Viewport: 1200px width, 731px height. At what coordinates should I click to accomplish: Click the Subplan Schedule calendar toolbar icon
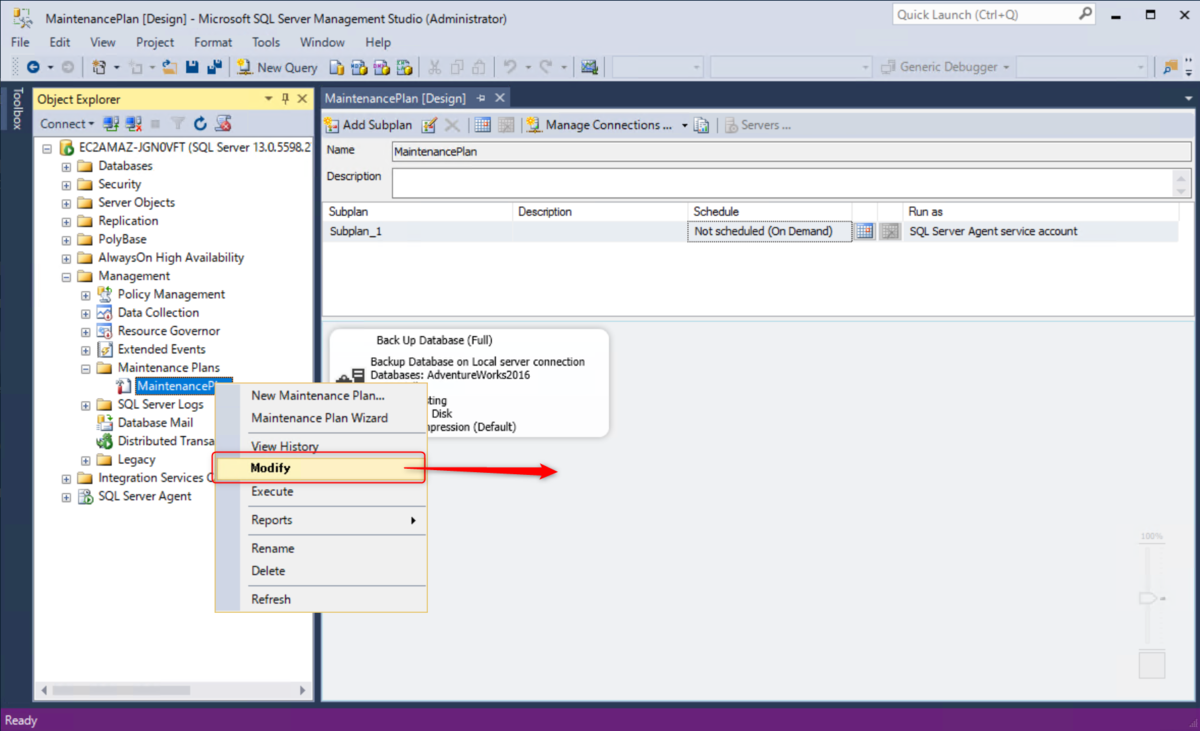coord(482,125)
